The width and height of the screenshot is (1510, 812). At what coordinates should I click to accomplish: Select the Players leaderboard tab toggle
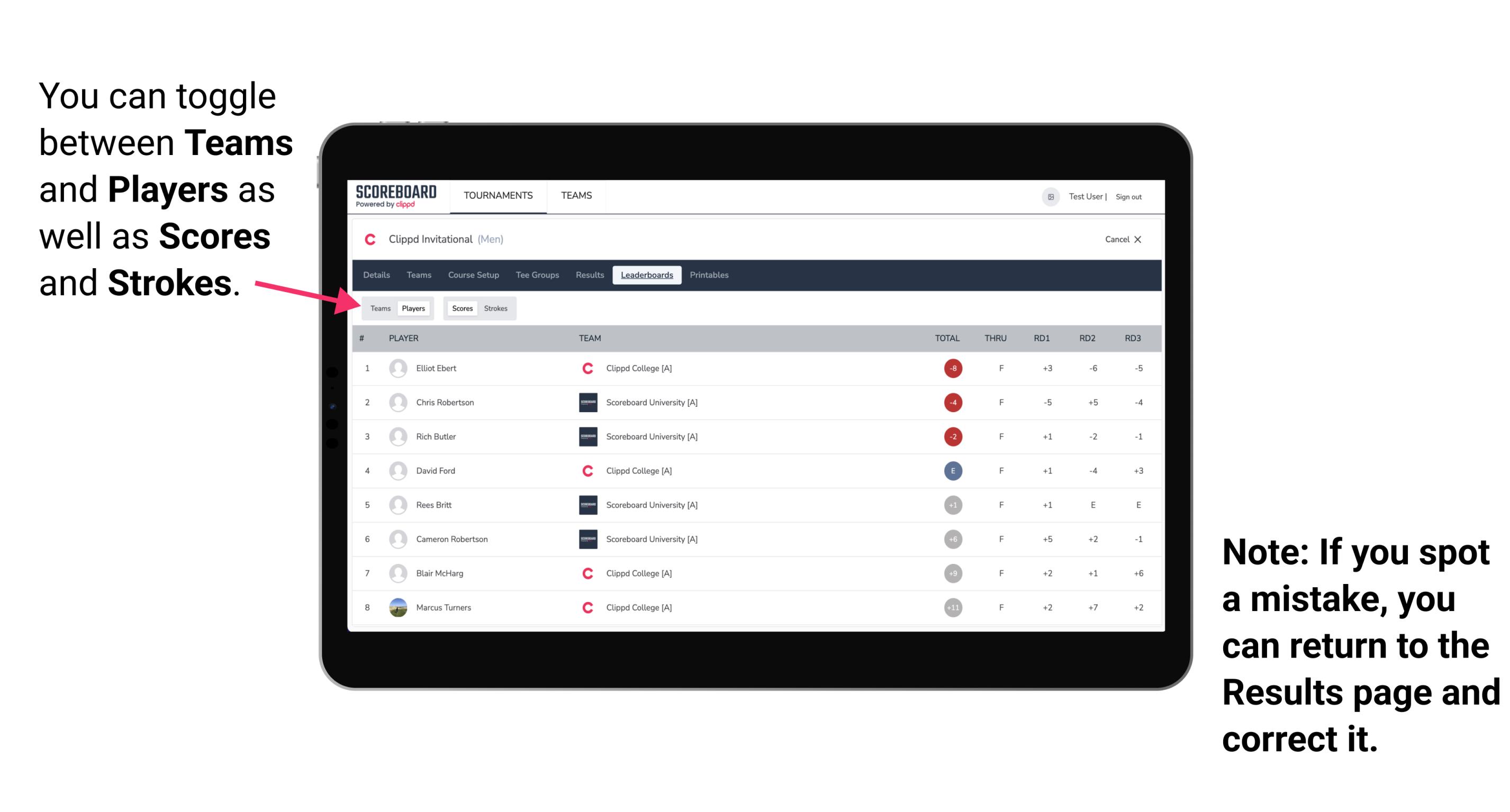tap(412, 308)
